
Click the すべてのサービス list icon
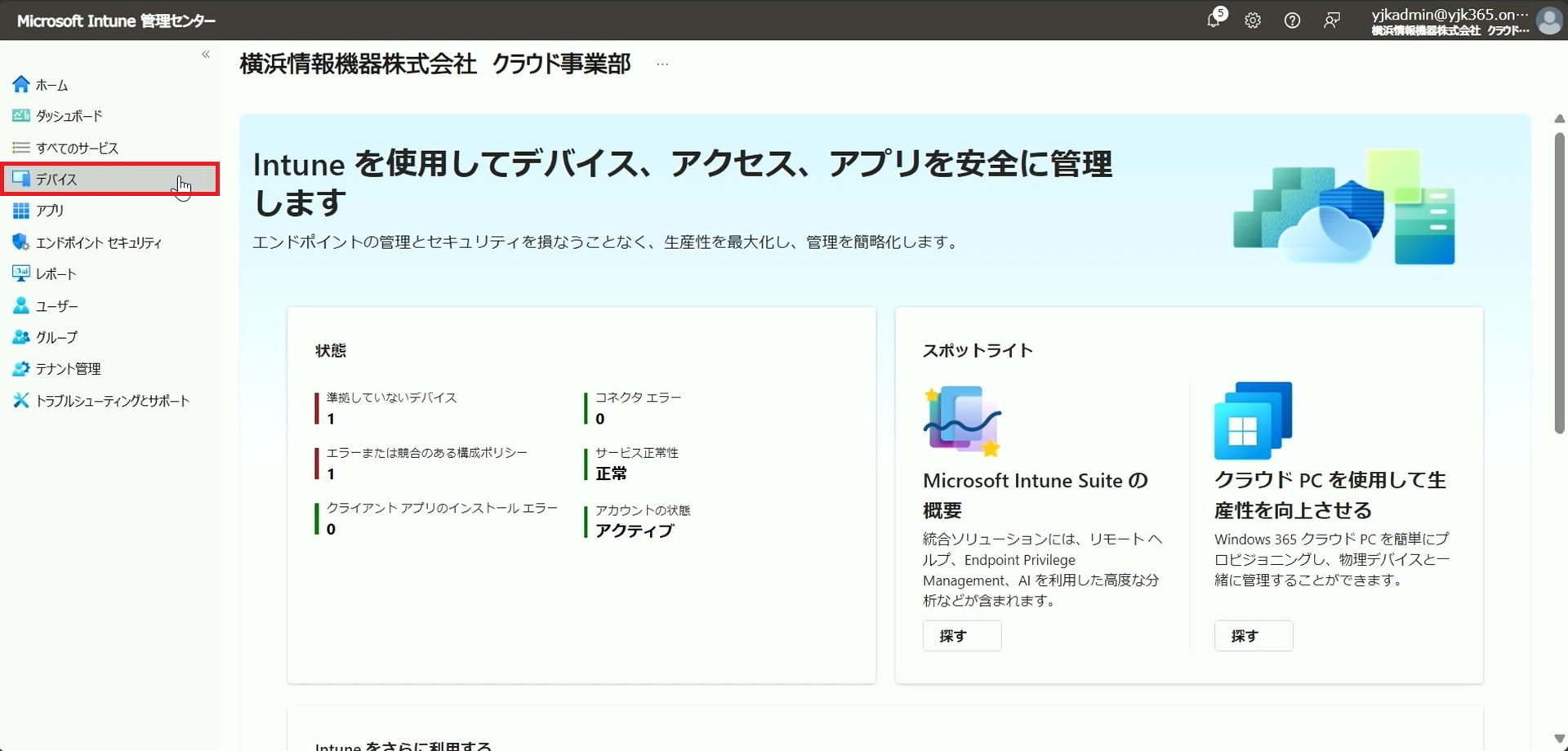coord(21,148)
